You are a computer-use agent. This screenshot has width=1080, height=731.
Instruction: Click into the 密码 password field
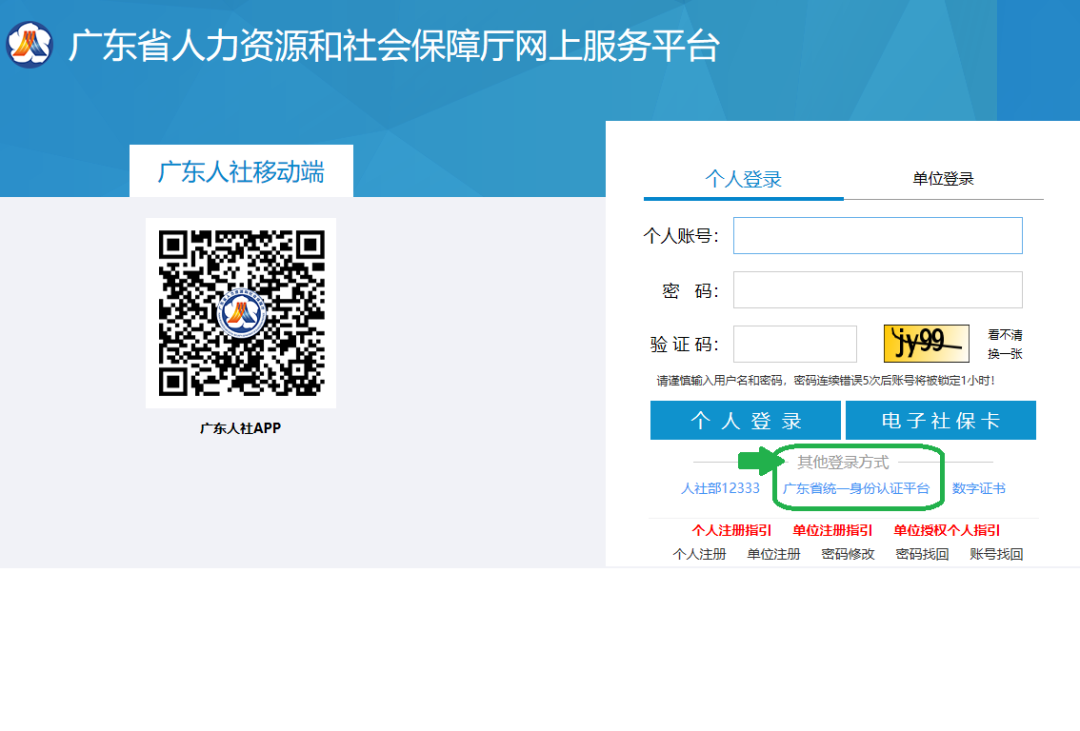click(877, 290)
